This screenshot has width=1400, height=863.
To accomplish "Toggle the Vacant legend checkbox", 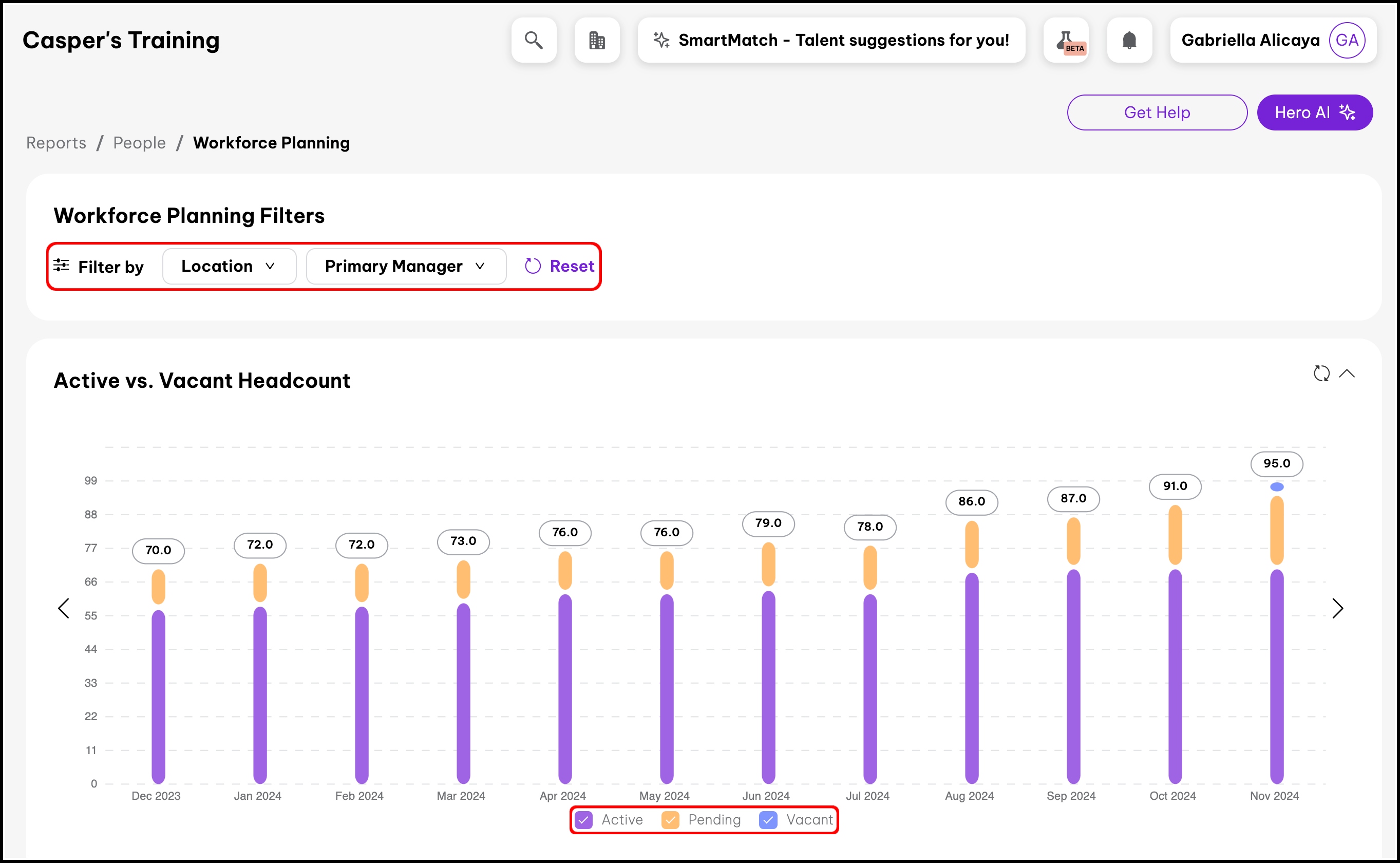I will pos(768,820).
